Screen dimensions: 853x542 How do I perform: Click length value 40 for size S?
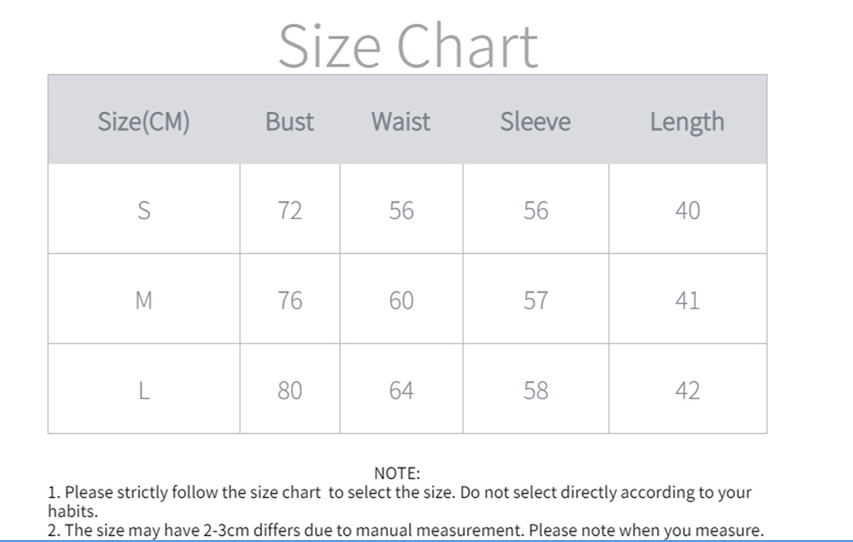tap(688, 210)
